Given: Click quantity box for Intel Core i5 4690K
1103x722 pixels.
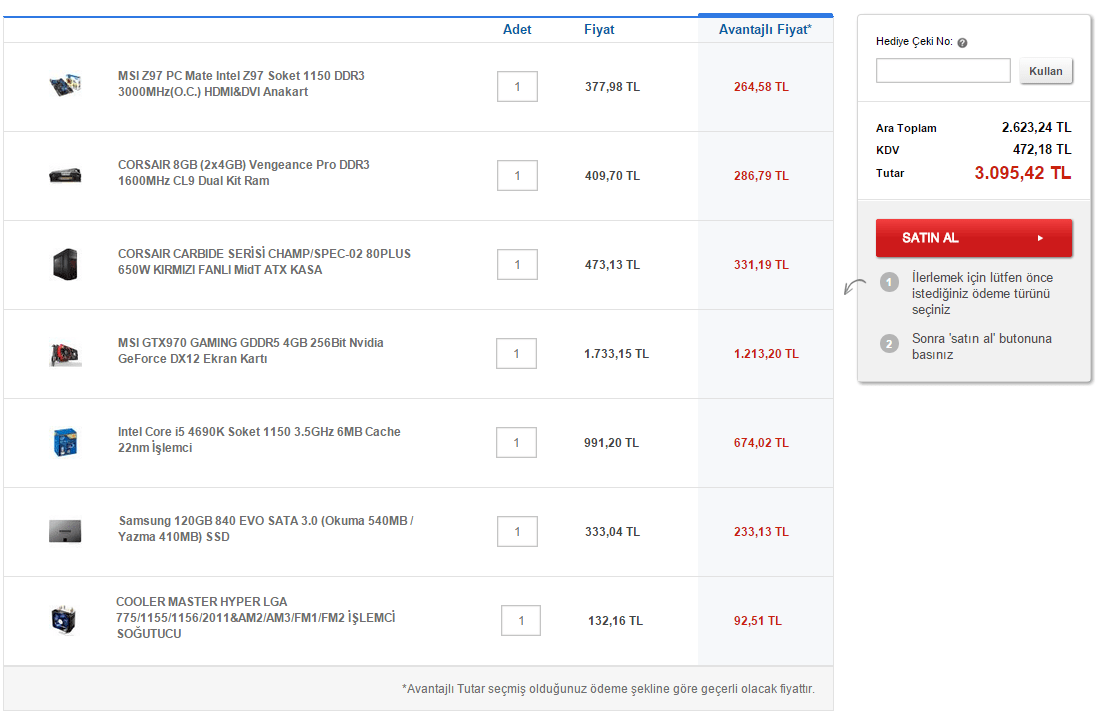Looking at the screenshot, I should coord(516,442).
